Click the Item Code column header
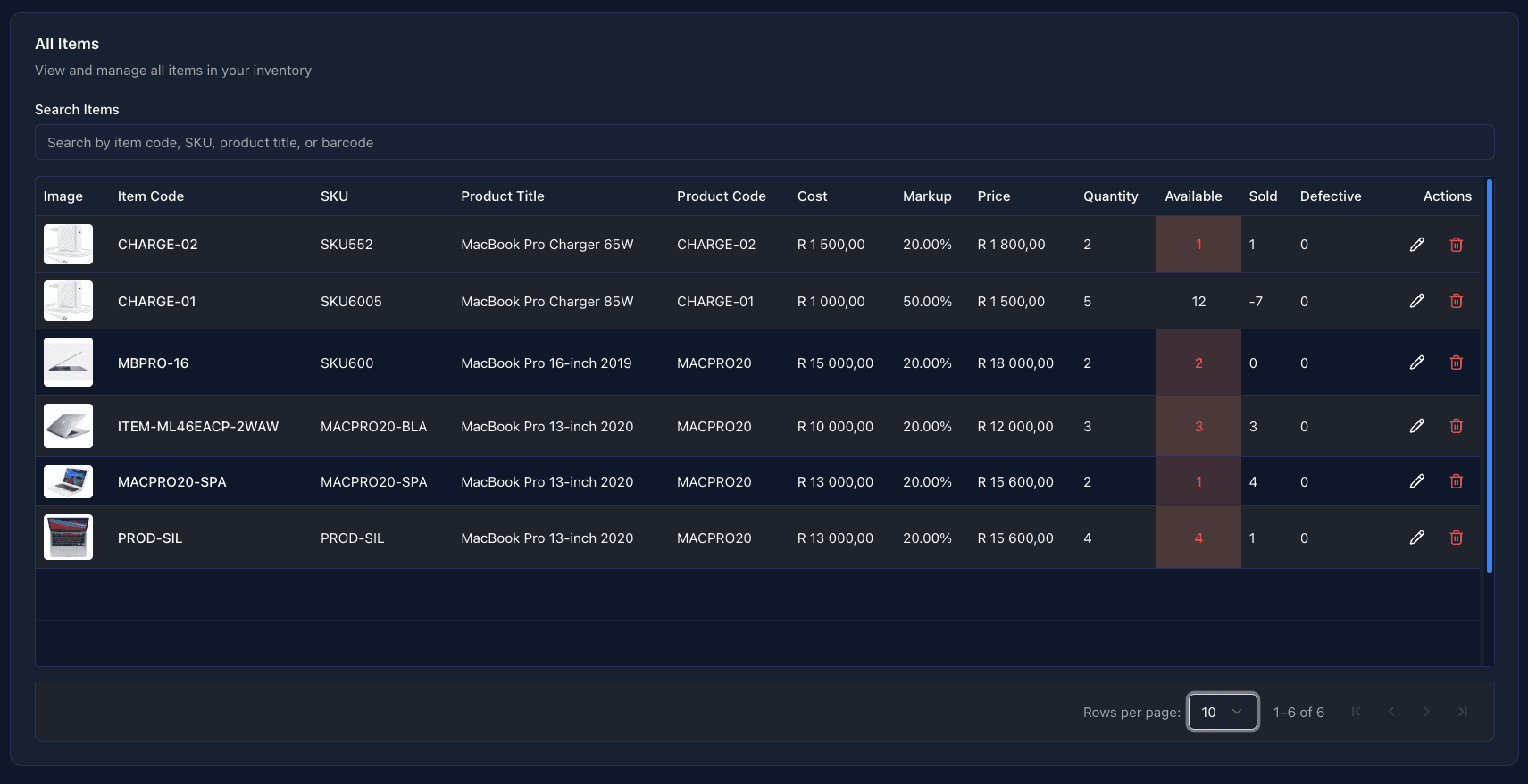 [x=151, y=196]
